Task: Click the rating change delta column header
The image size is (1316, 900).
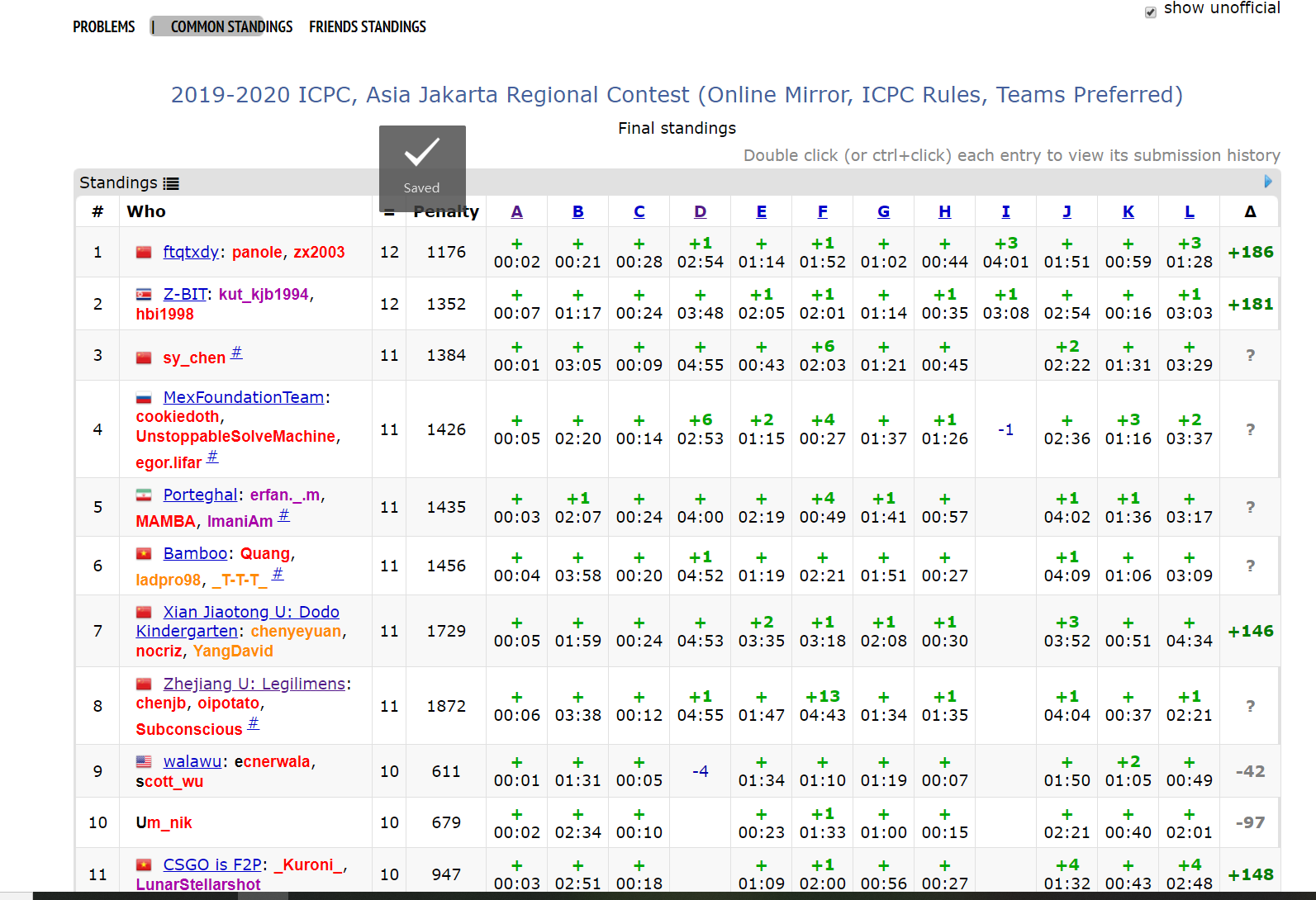Action: coord(1250,212)
